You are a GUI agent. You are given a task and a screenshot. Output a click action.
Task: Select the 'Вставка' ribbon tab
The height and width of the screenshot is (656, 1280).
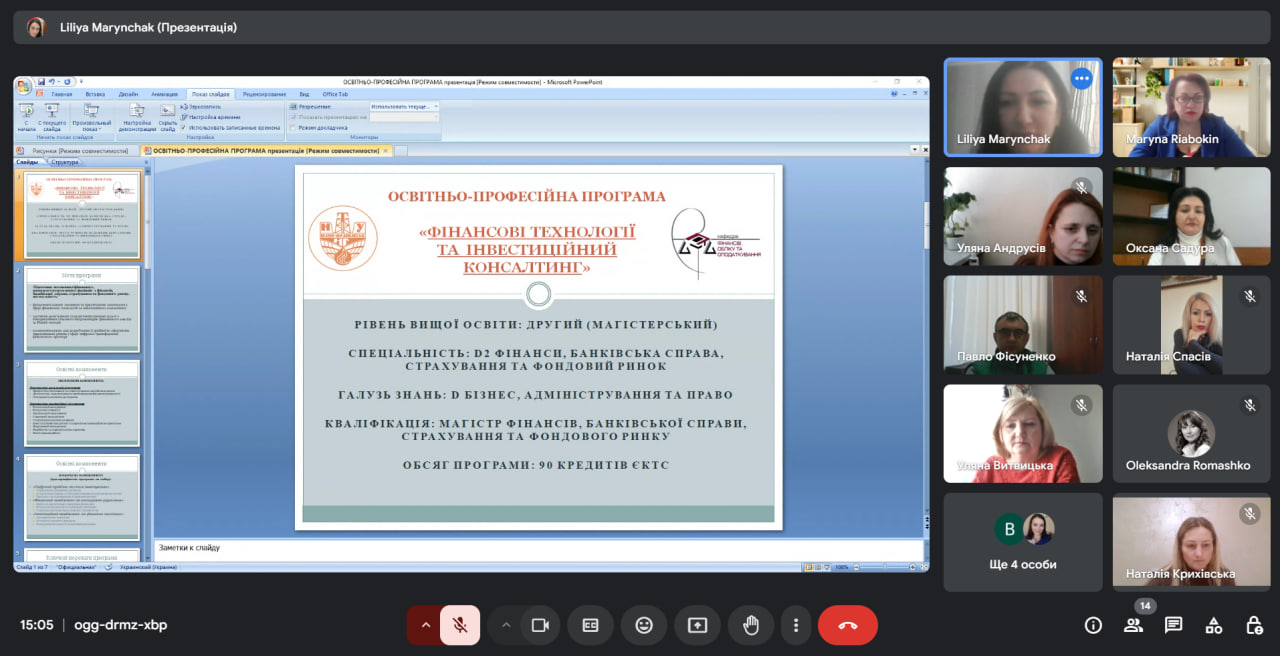pos(95,94)
